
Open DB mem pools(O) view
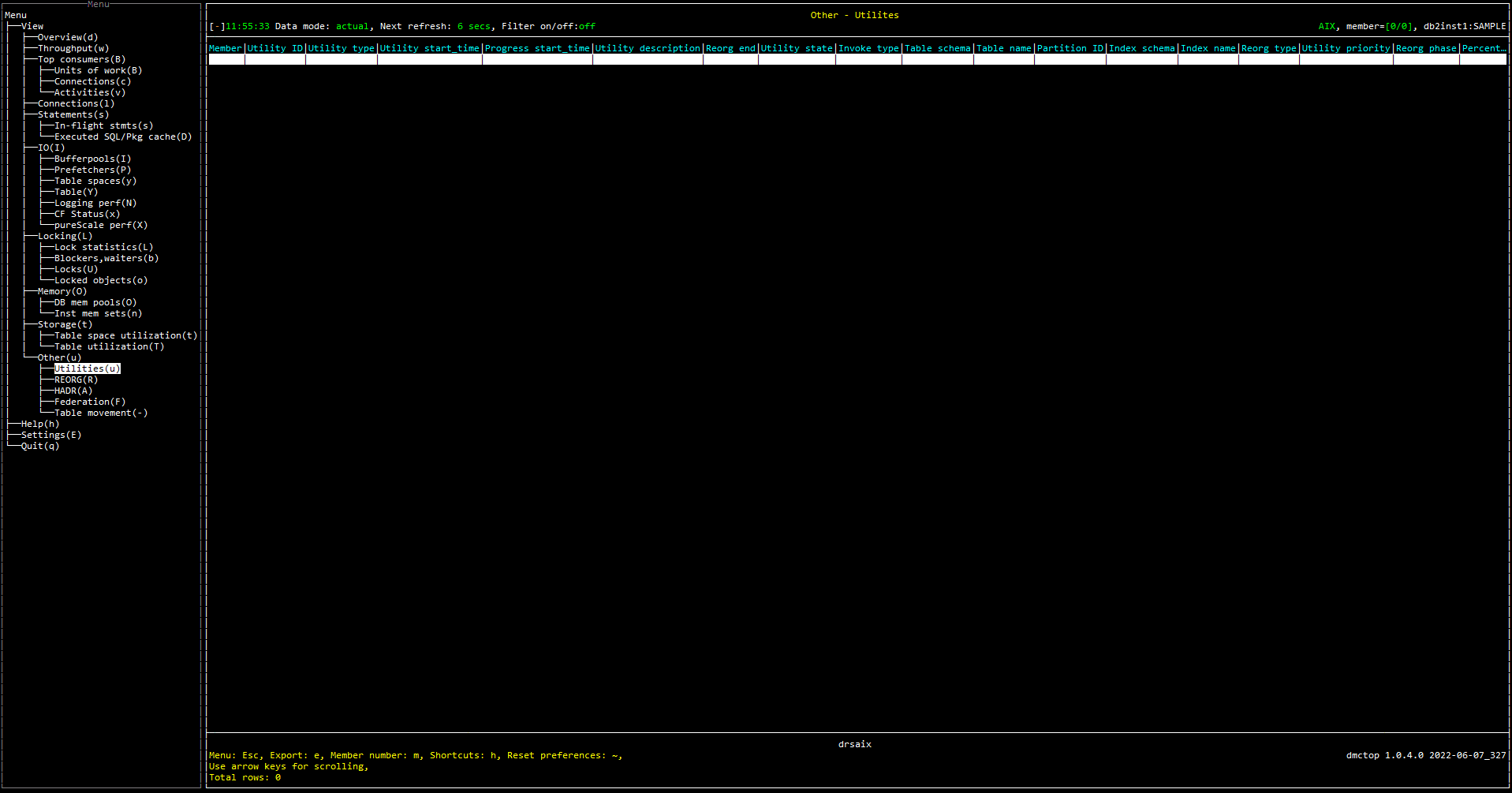(x=95, y=302)
